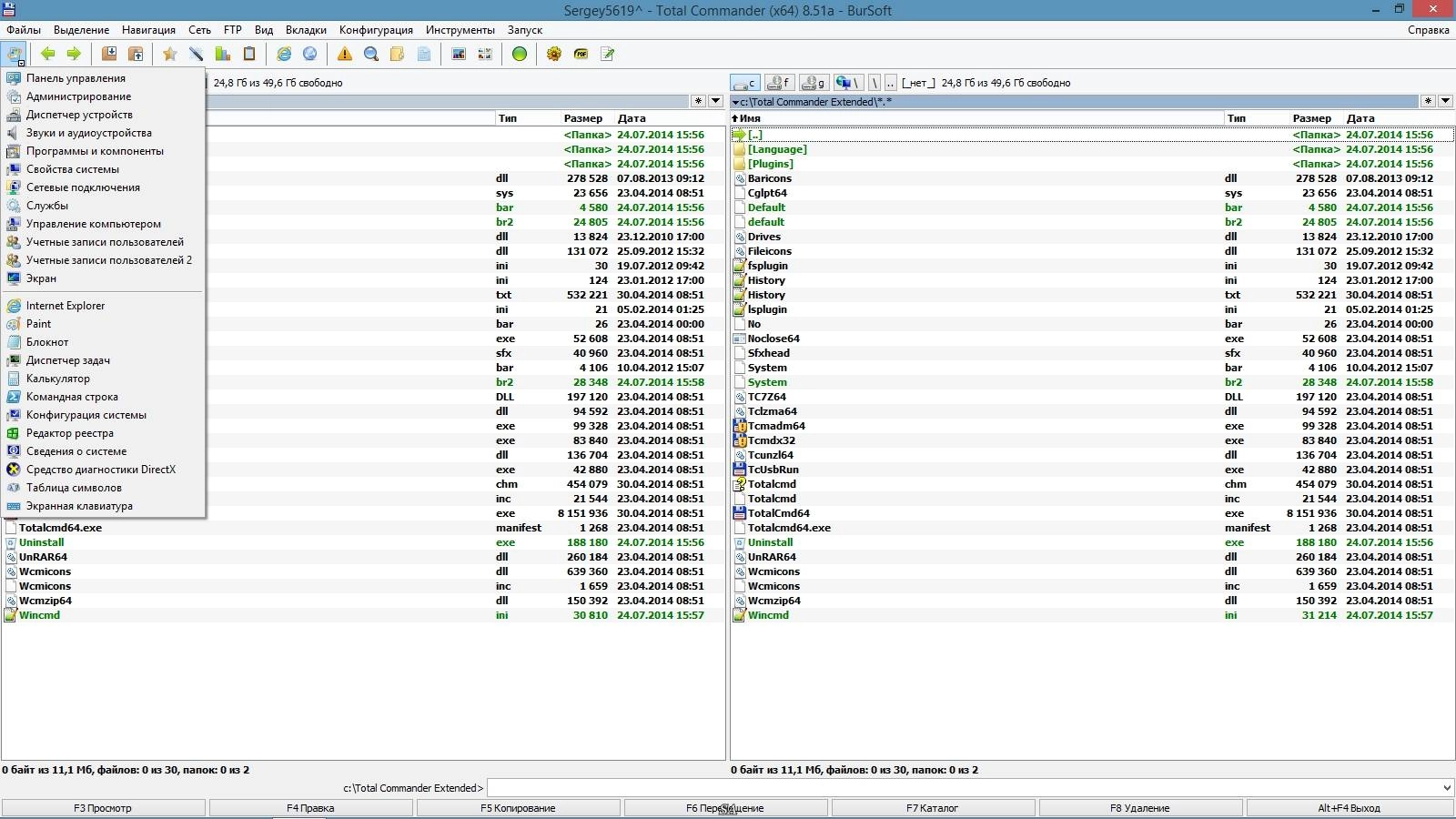The width and height of the screenshot is (1456, 819).
Task: Click the clipboard toolbar icon
Action: [248, 54]
